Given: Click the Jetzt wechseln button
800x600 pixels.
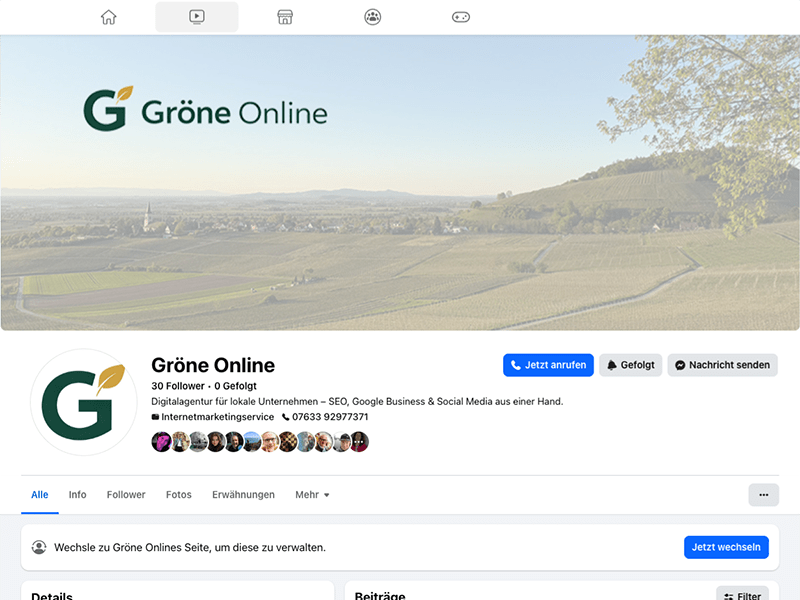Looking at the screenshot, I should tap(726, 547).
